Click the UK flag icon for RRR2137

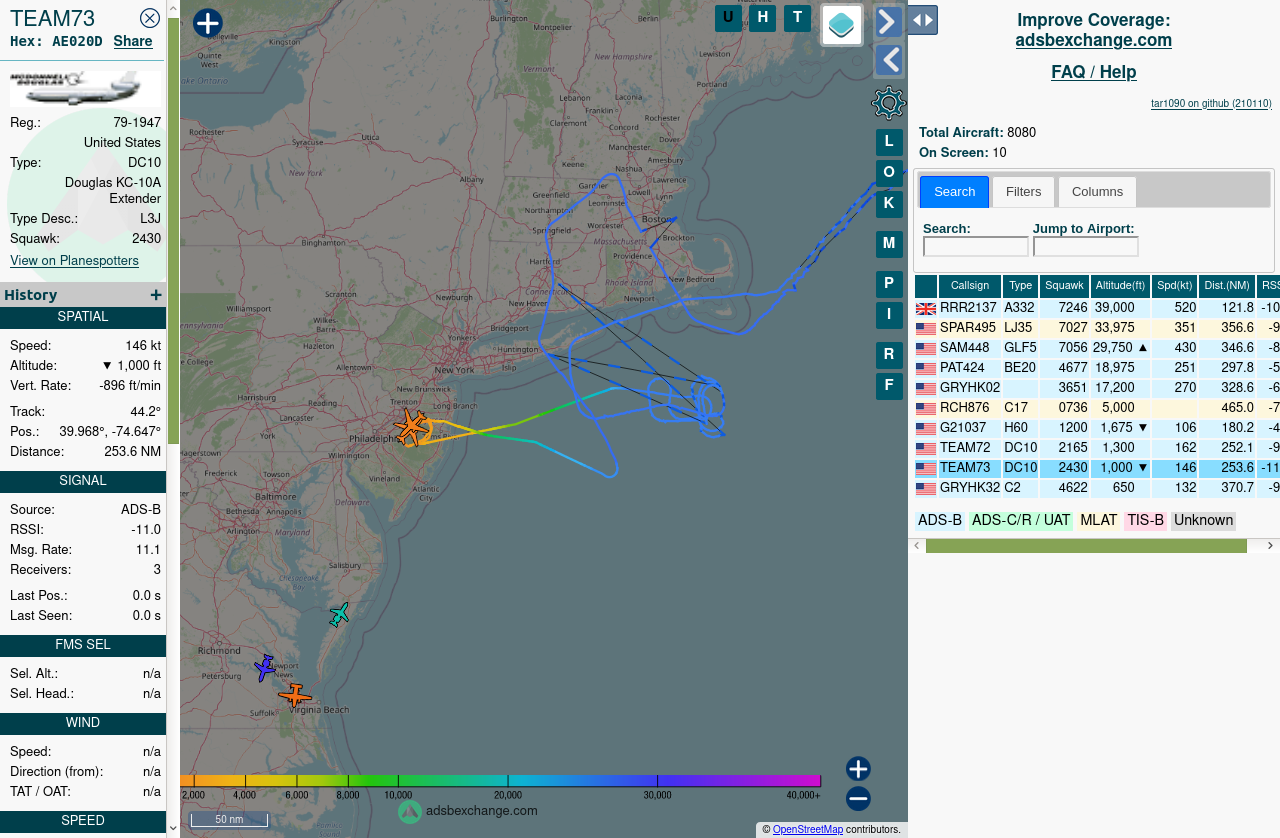point(926,309)
